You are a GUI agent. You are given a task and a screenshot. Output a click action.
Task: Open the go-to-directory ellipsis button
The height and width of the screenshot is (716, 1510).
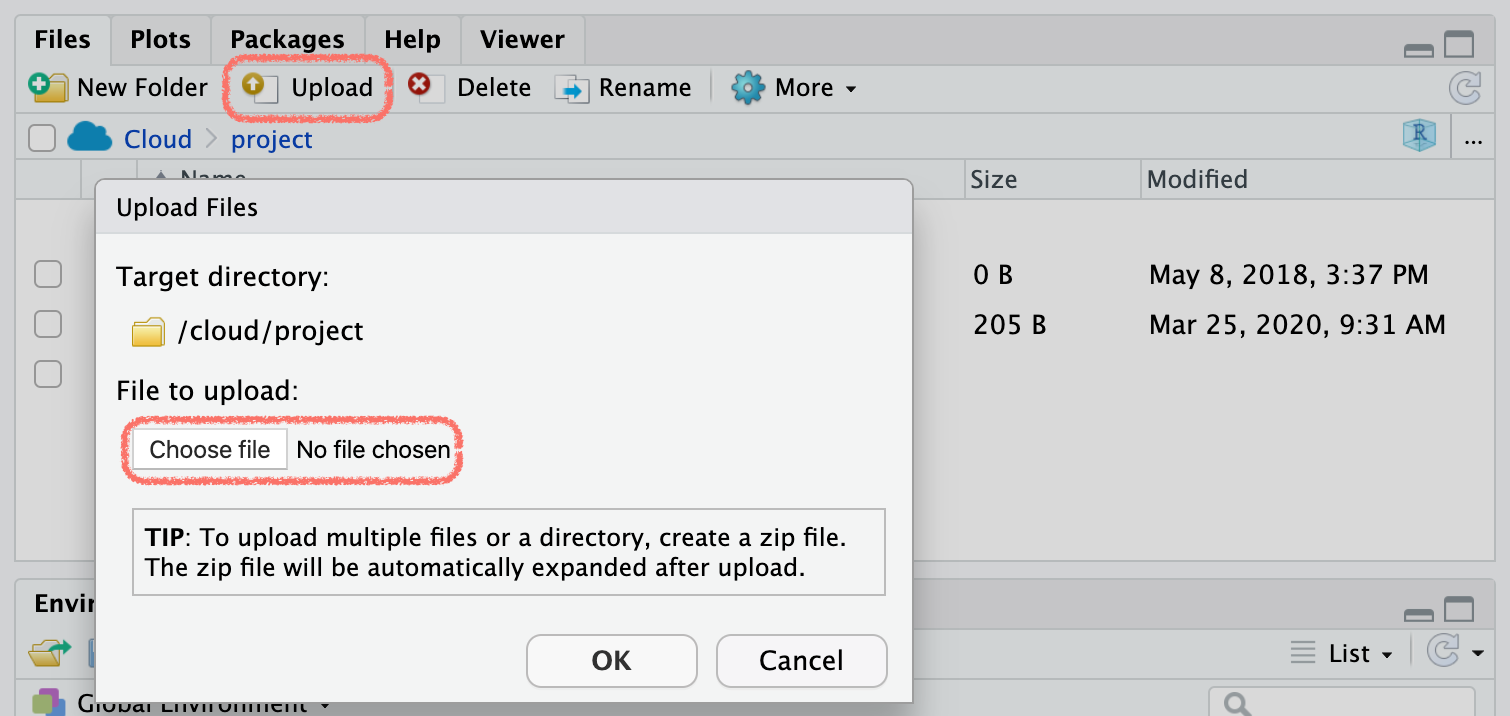(1473, 140)
